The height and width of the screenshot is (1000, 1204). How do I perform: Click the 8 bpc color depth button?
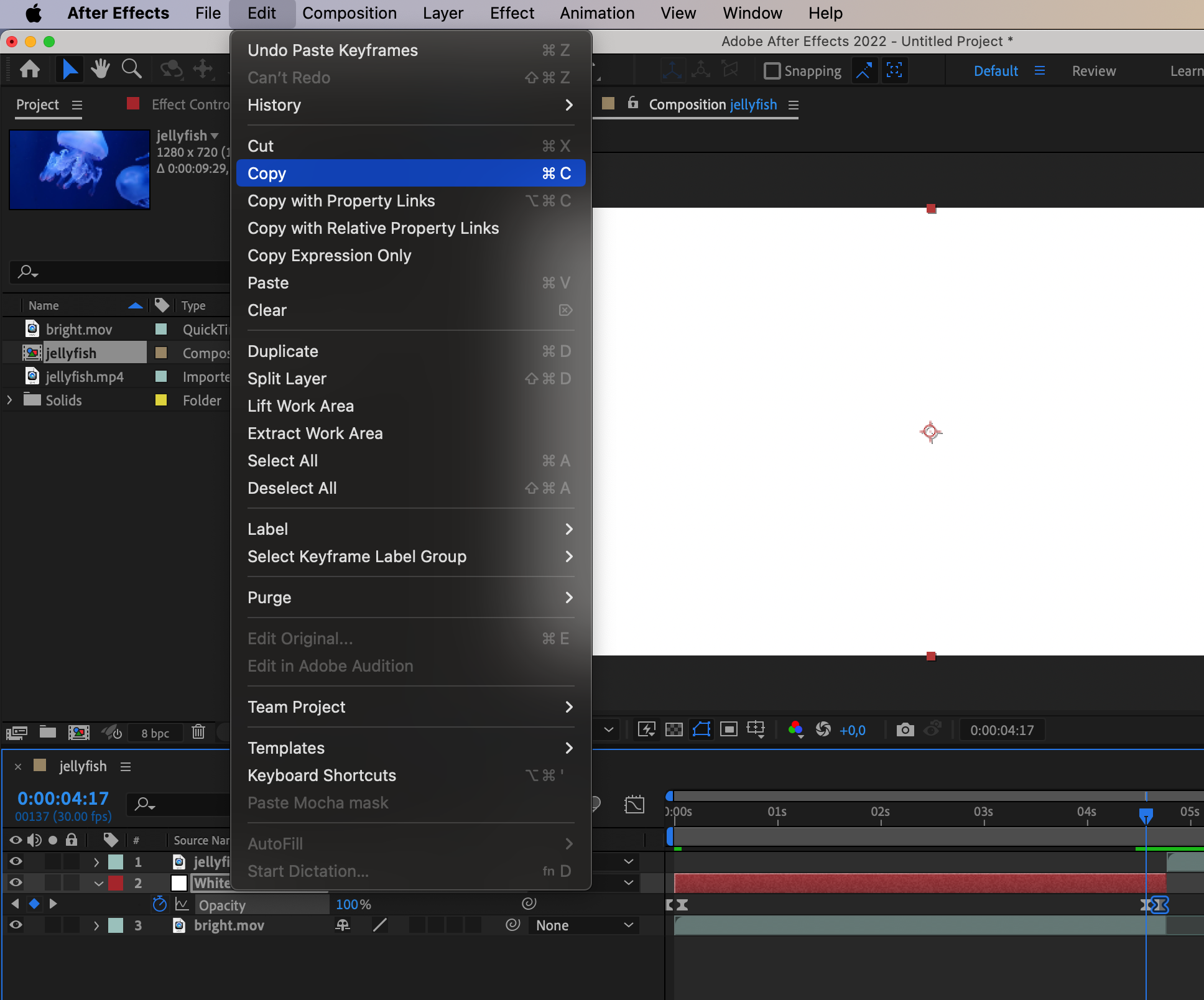(155, 733)
